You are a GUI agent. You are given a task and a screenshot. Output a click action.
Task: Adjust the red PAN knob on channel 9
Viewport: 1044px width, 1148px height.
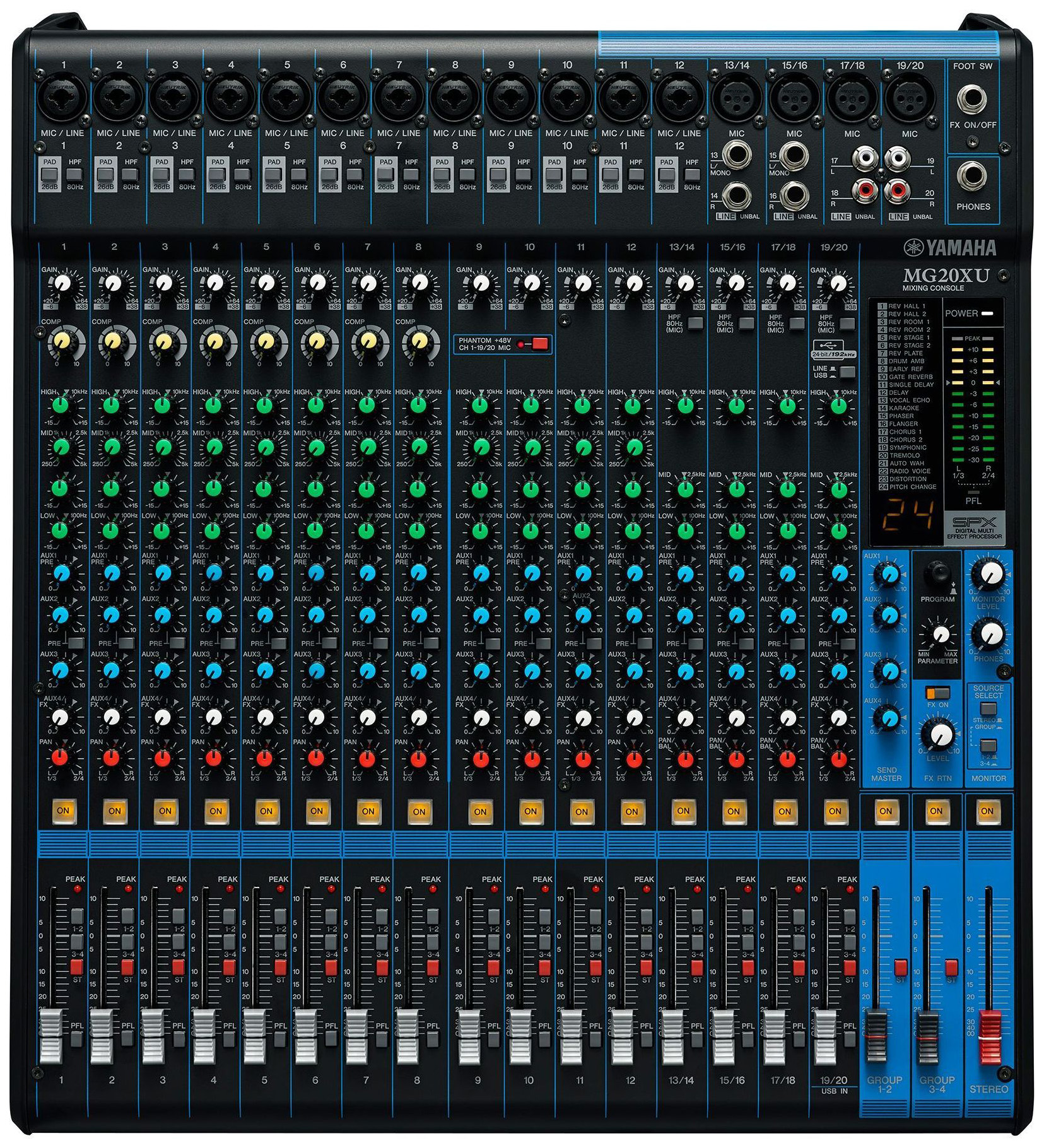(x=481, y=758)
